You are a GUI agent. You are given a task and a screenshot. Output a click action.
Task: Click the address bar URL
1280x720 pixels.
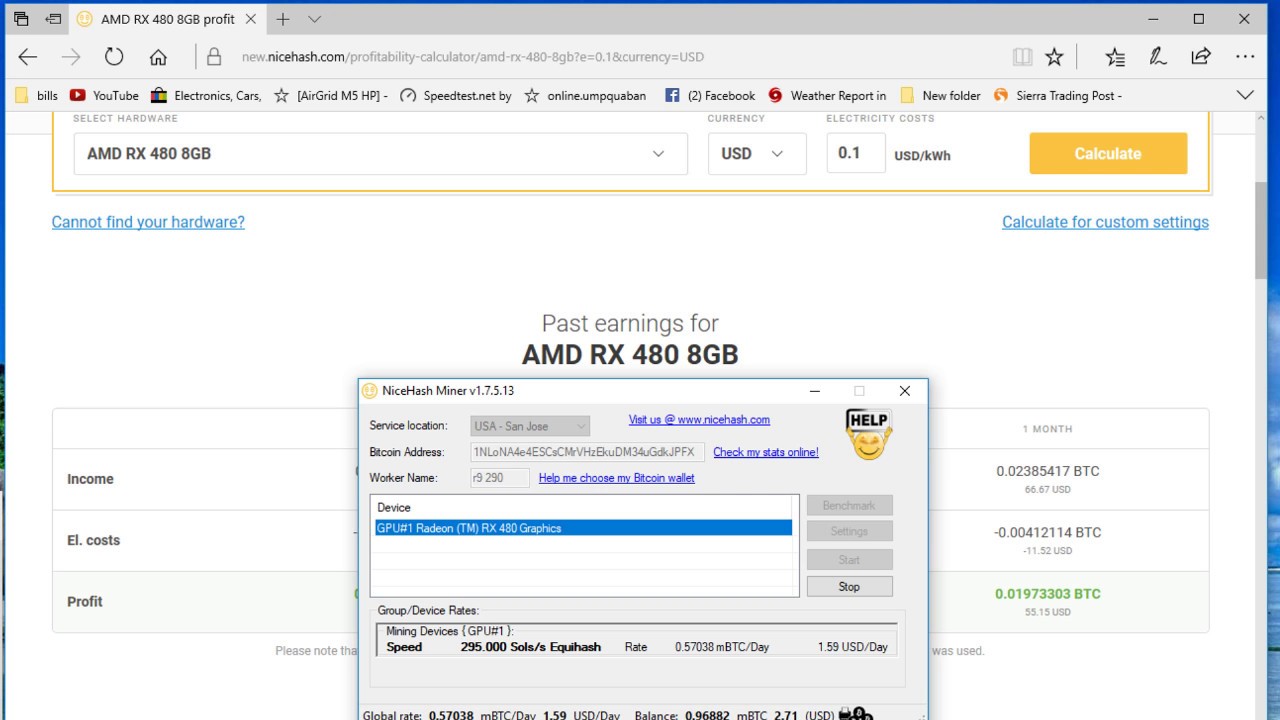(472, 57)
